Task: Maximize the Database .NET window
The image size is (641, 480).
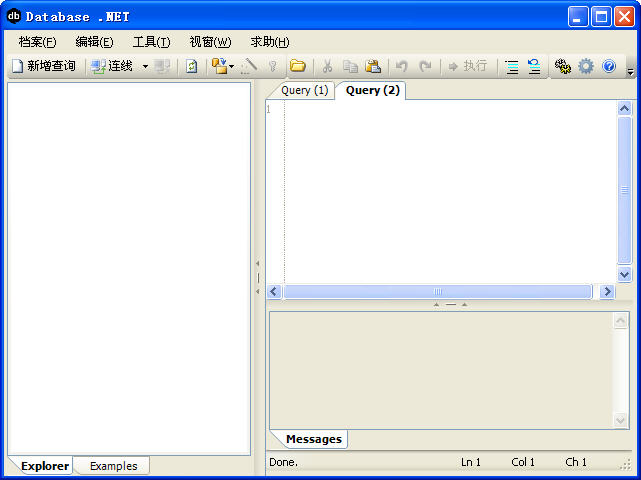Action: pos(601,17)
